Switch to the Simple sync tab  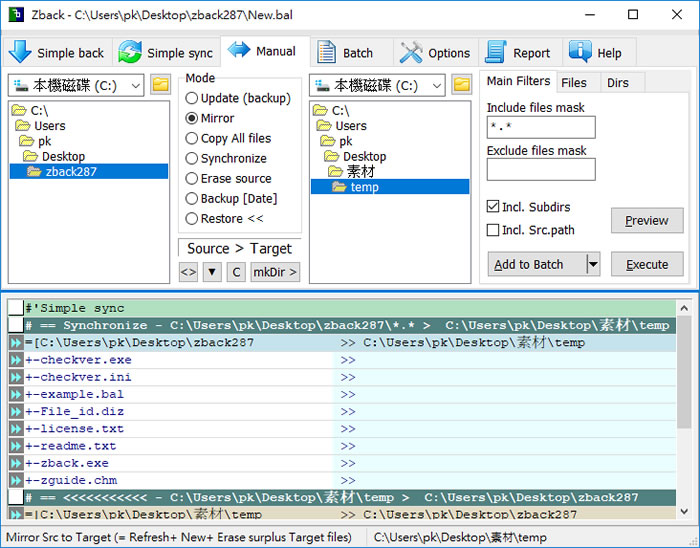pos(166,53)
